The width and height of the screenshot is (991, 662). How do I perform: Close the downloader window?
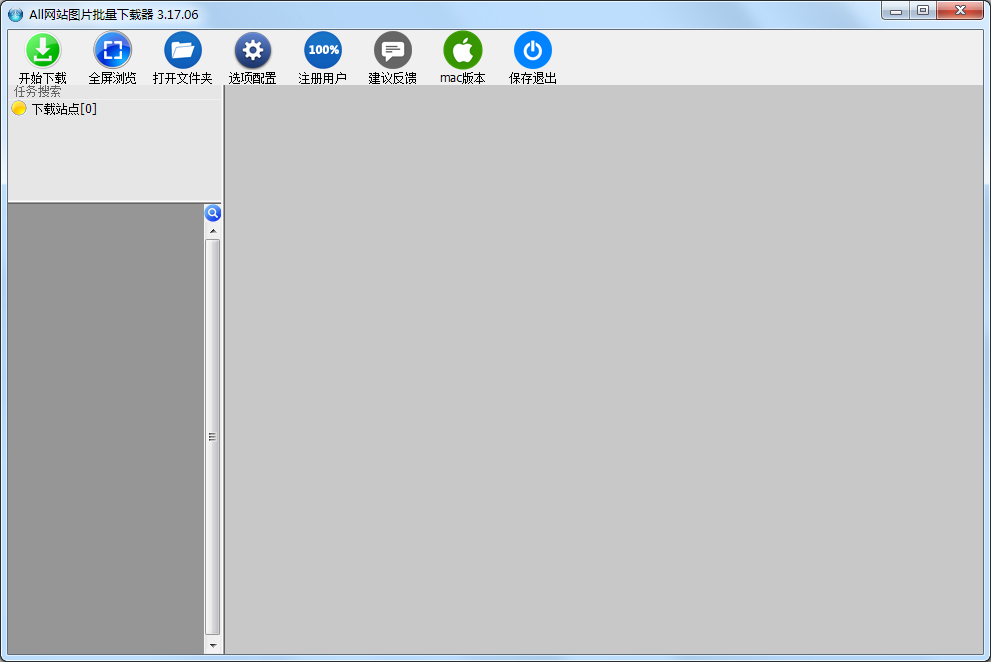click(960, 11)
